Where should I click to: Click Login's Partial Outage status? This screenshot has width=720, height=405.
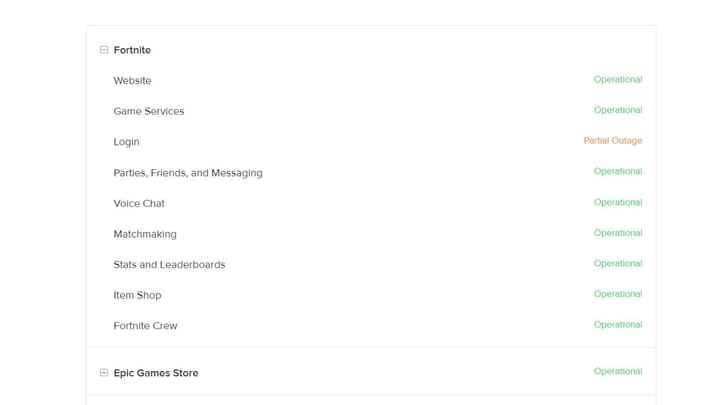pyautogui.click(x=613, y=141)
